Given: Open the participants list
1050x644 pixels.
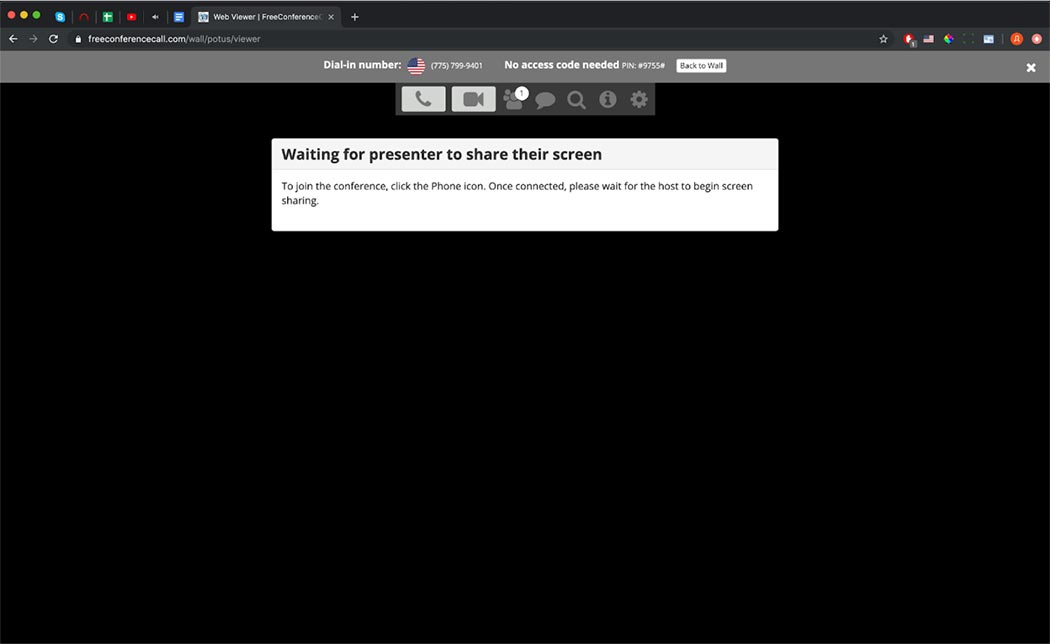Looking at the screenshot, I should click(514, 99).
